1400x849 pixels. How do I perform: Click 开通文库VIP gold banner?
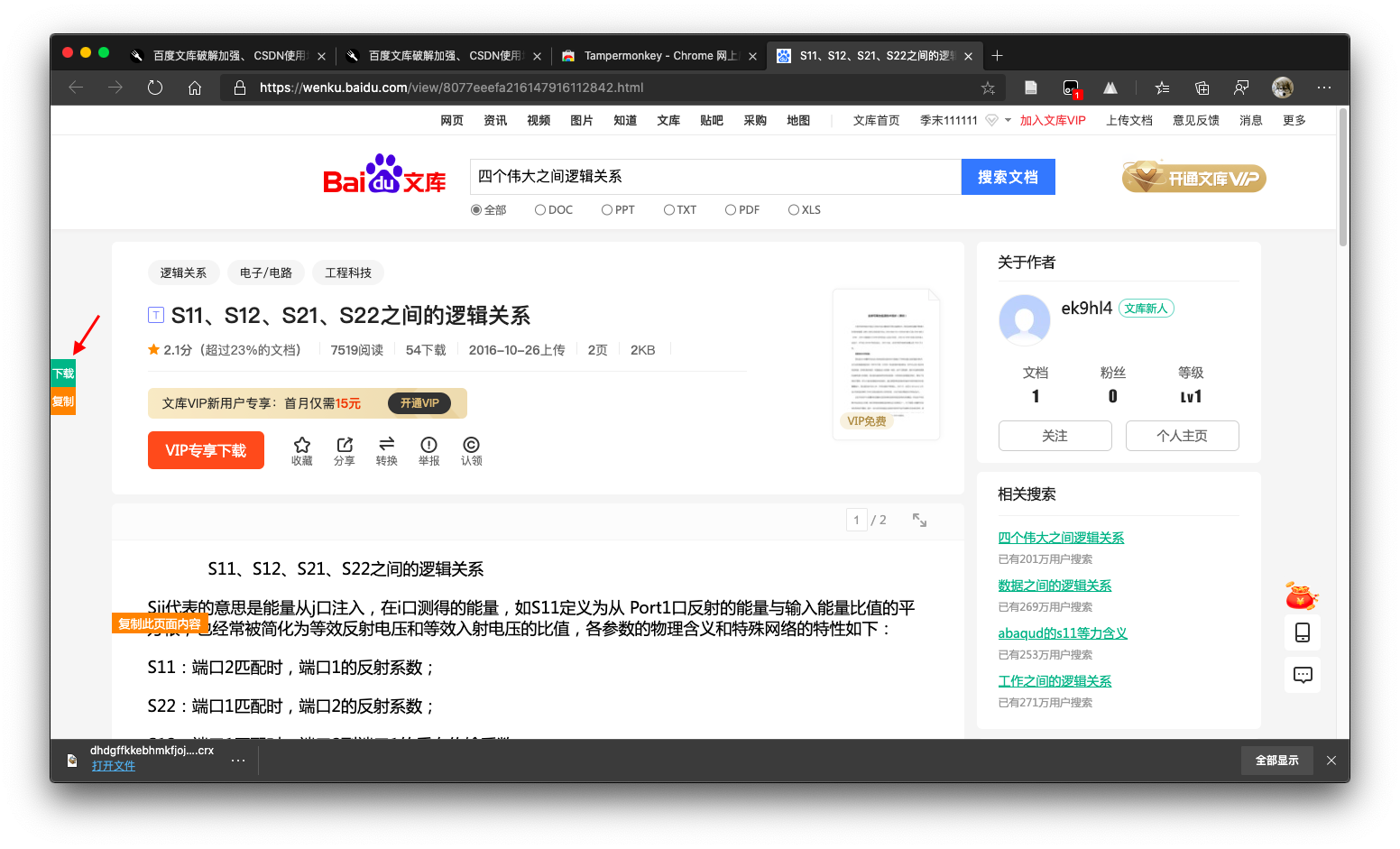(x=1194, y=177)
